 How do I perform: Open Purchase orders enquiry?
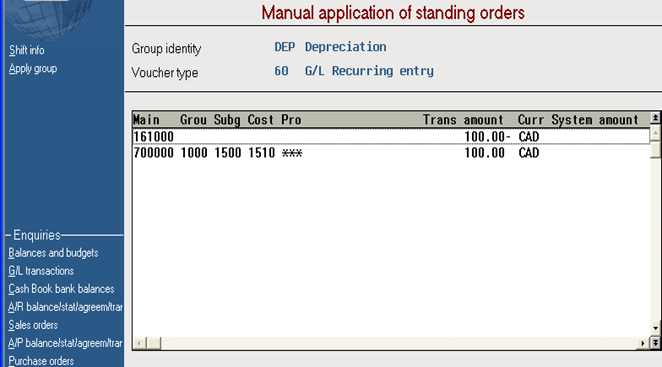click(x=41, y=361)
